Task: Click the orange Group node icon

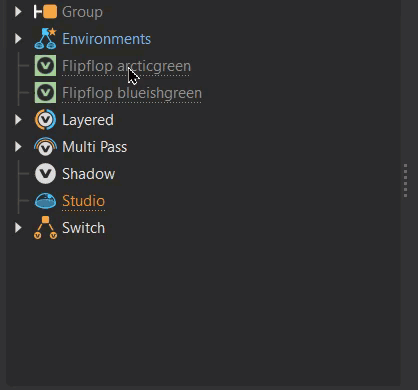Action: pos(45,12)
